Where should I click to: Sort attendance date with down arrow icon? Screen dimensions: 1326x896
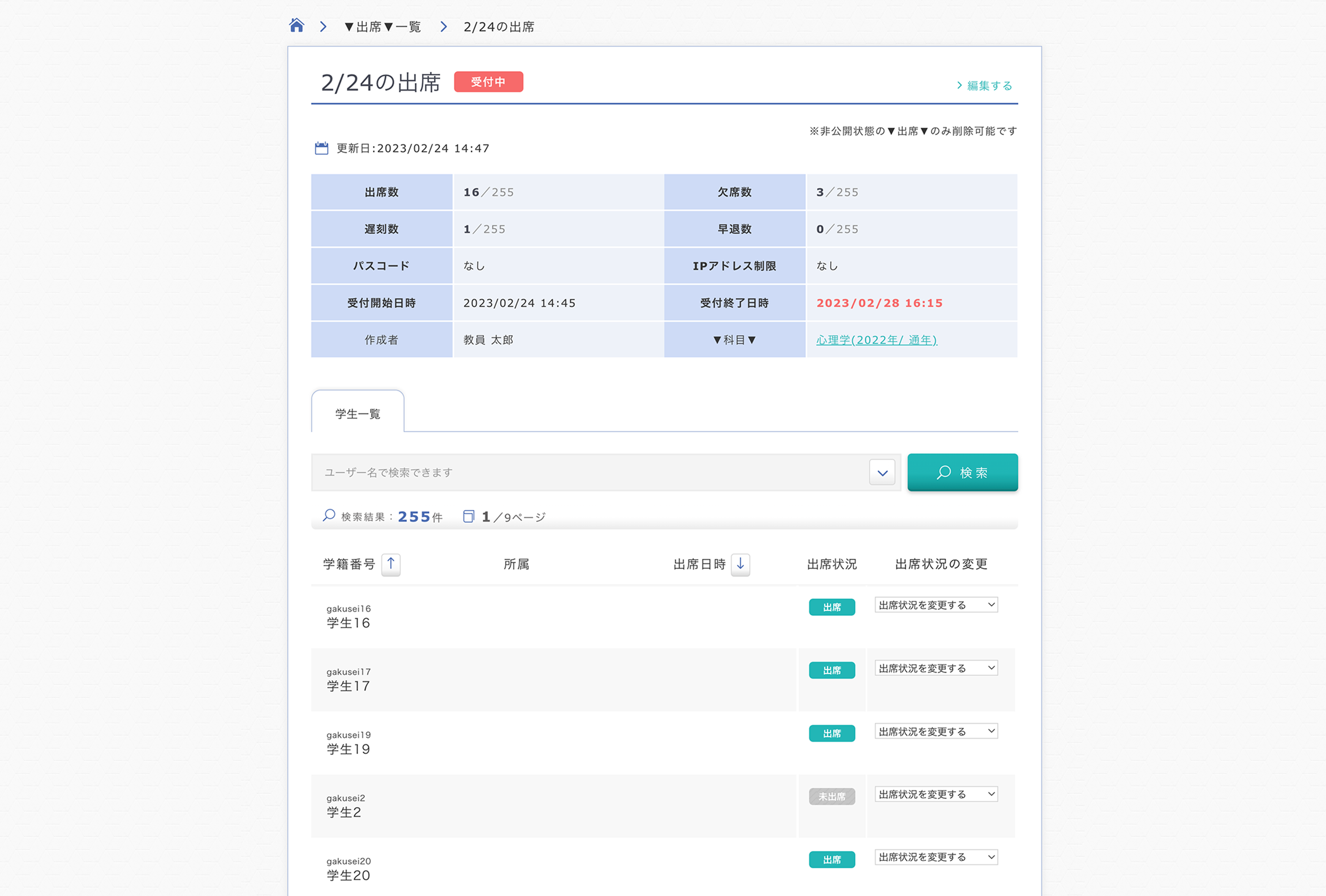[740, 564]
